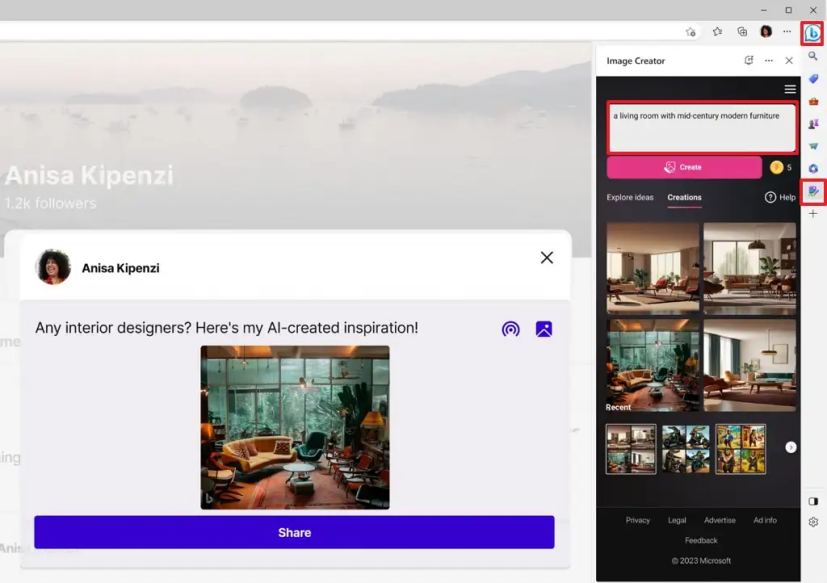Click the living room prompt text field
This screenshot has width=827, height=583.
tap(701, 124)
